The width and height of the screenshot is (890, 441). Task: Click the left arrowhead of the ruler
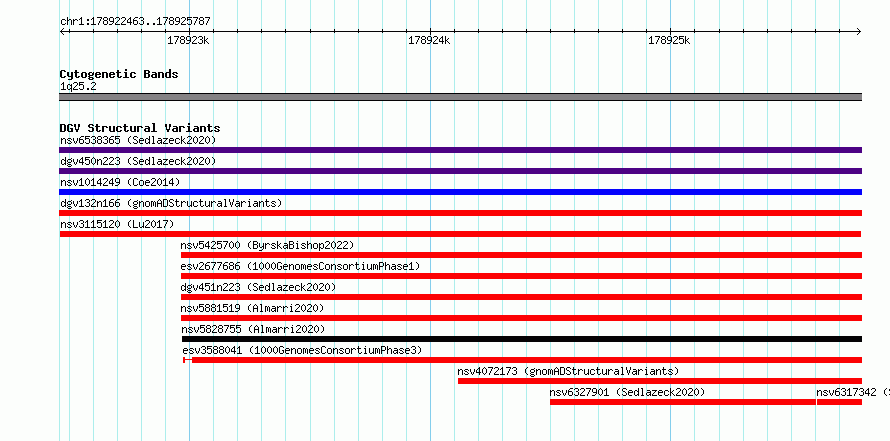tap(62, 31)
